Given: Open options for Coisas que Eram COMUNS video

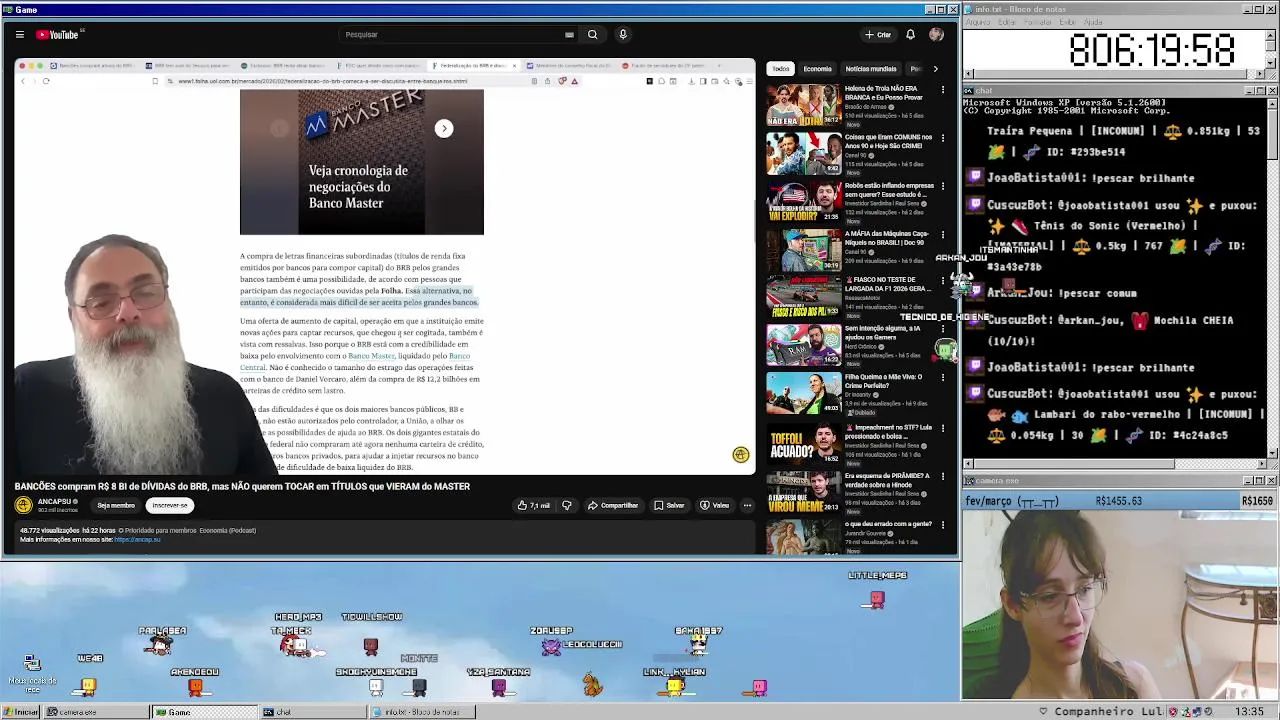Looking at the screenshot, I should coord(942,138).
